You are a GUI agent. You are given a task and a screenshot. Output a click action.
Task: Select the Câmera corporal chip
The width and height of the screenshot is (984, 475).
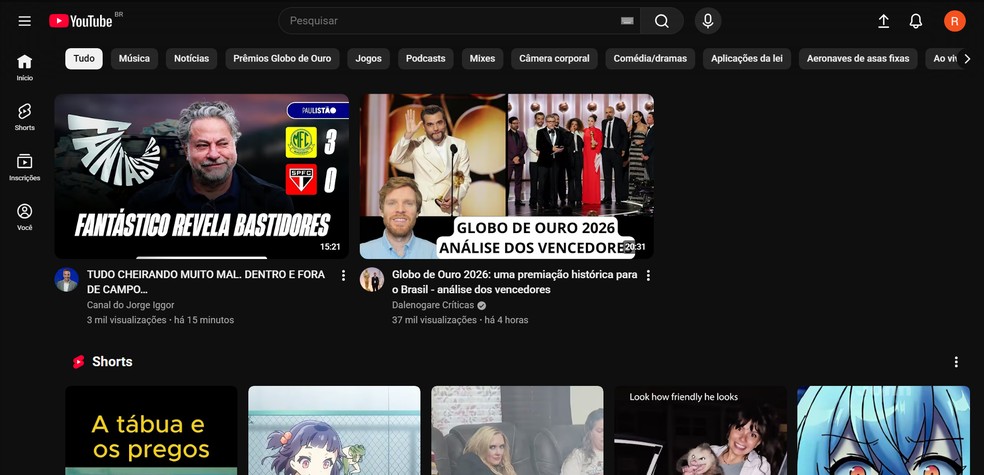click(x=554, y=58)
